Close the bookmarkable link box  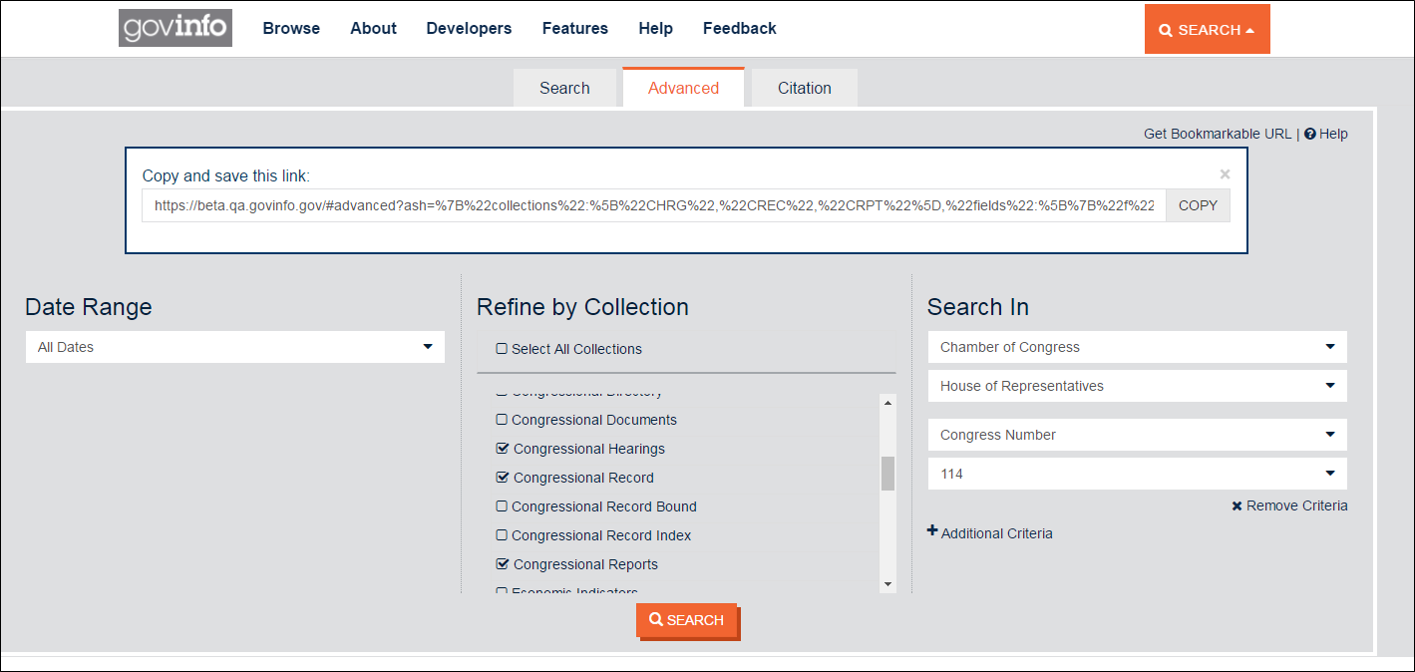tap(1225, 174)
